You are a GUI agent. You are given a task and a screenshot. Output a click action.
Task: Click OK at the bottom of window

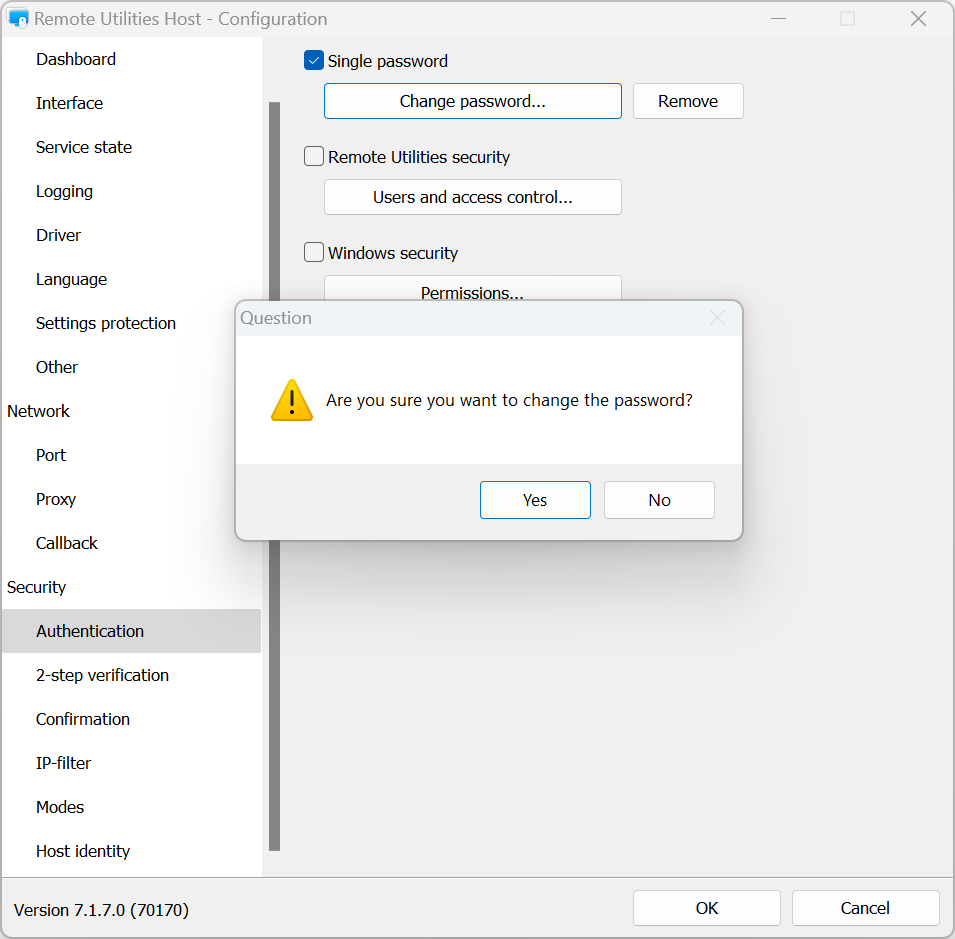click(x=706, y=908)
